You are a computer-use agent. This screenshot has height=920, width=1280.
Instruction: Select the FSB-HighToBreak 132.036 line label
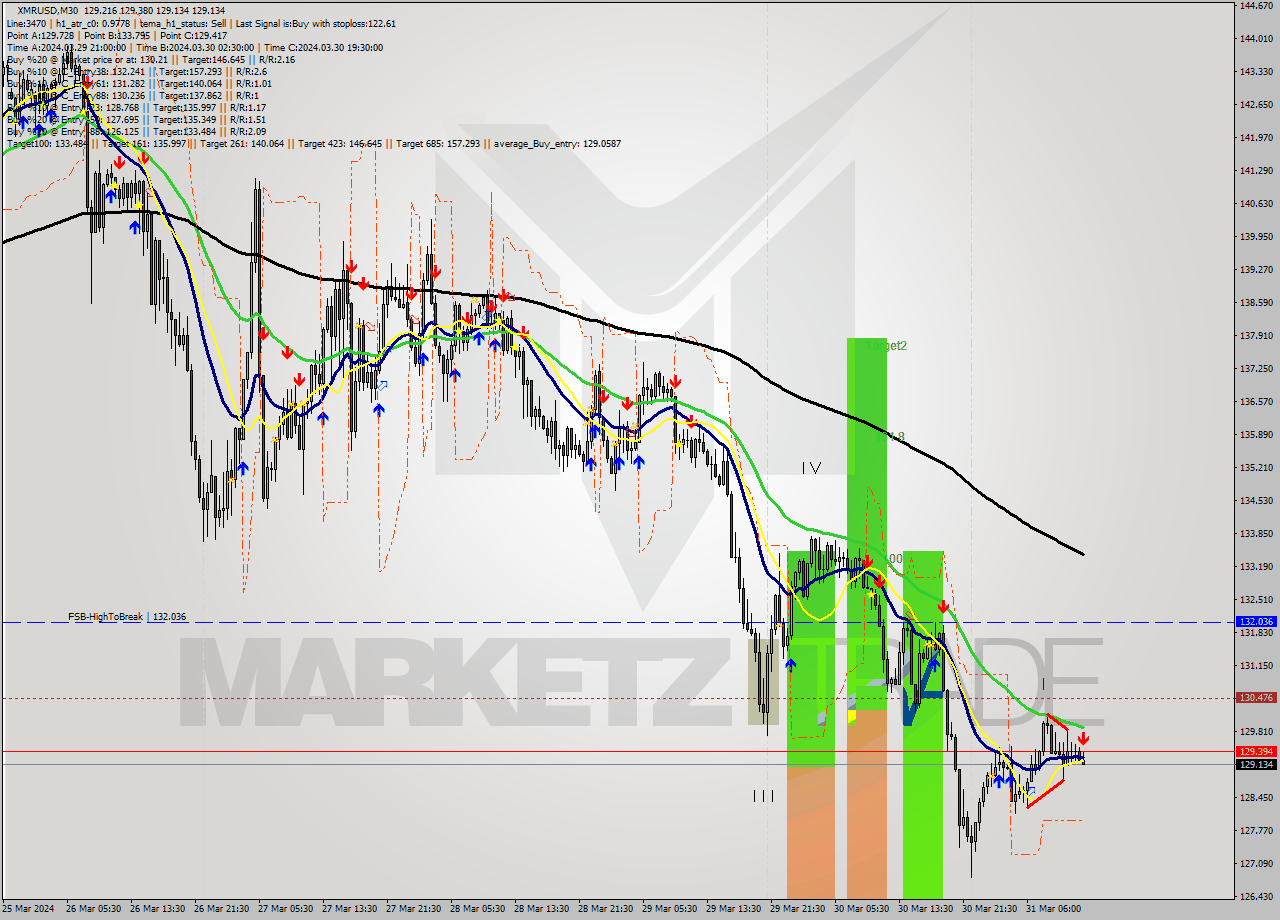point(127,617)
